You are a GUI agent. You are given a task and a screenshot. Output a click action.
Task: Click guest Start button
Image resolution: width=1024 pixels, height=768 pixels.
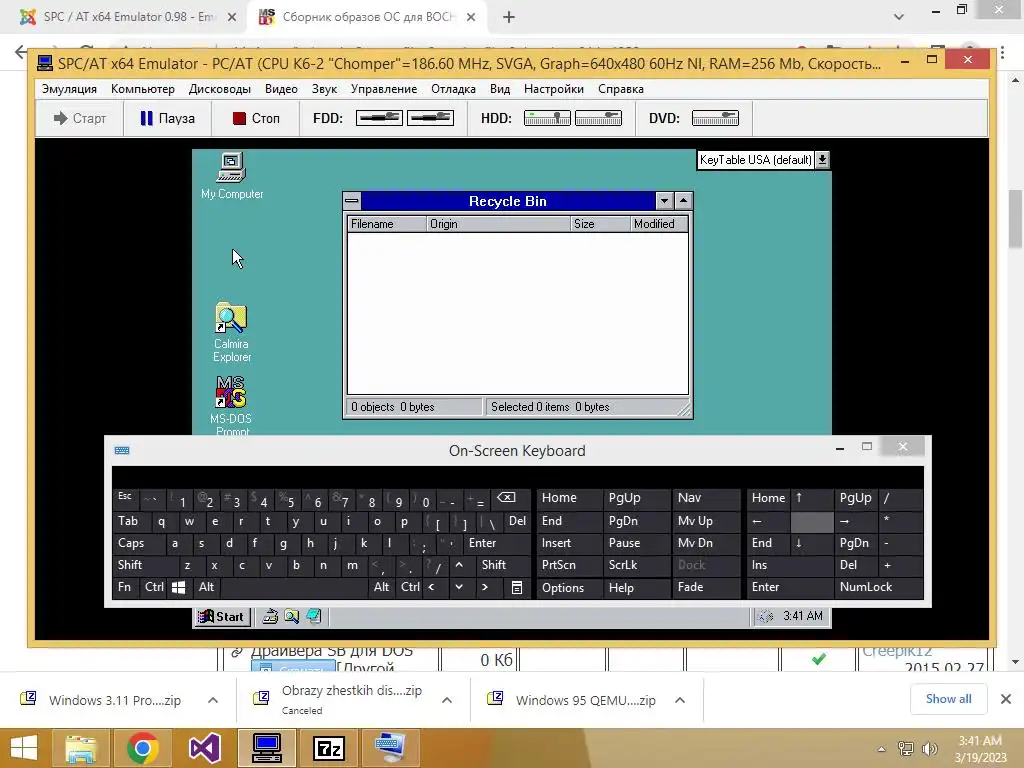tap(221, 616)
